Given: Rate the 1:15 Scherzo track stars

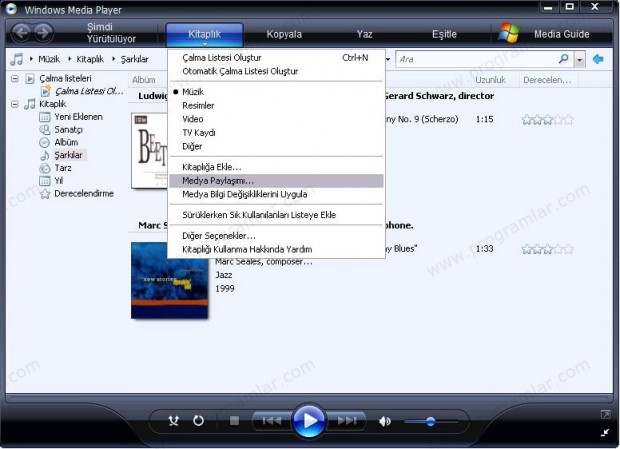Looking at the screenshot, I should click(547, 119).
